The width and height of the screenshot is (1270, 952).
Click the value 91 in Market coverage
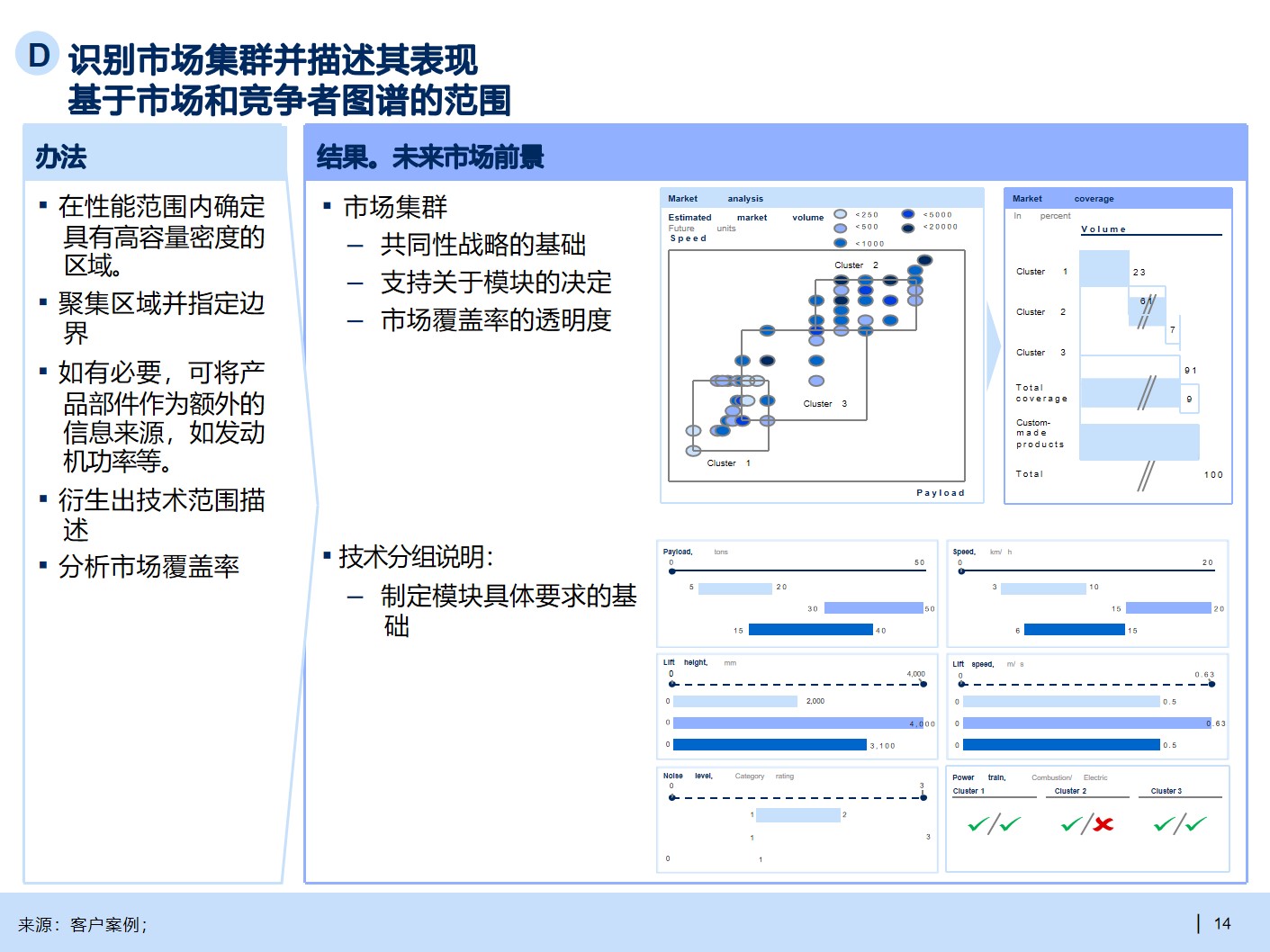(x=1191, y=371)
